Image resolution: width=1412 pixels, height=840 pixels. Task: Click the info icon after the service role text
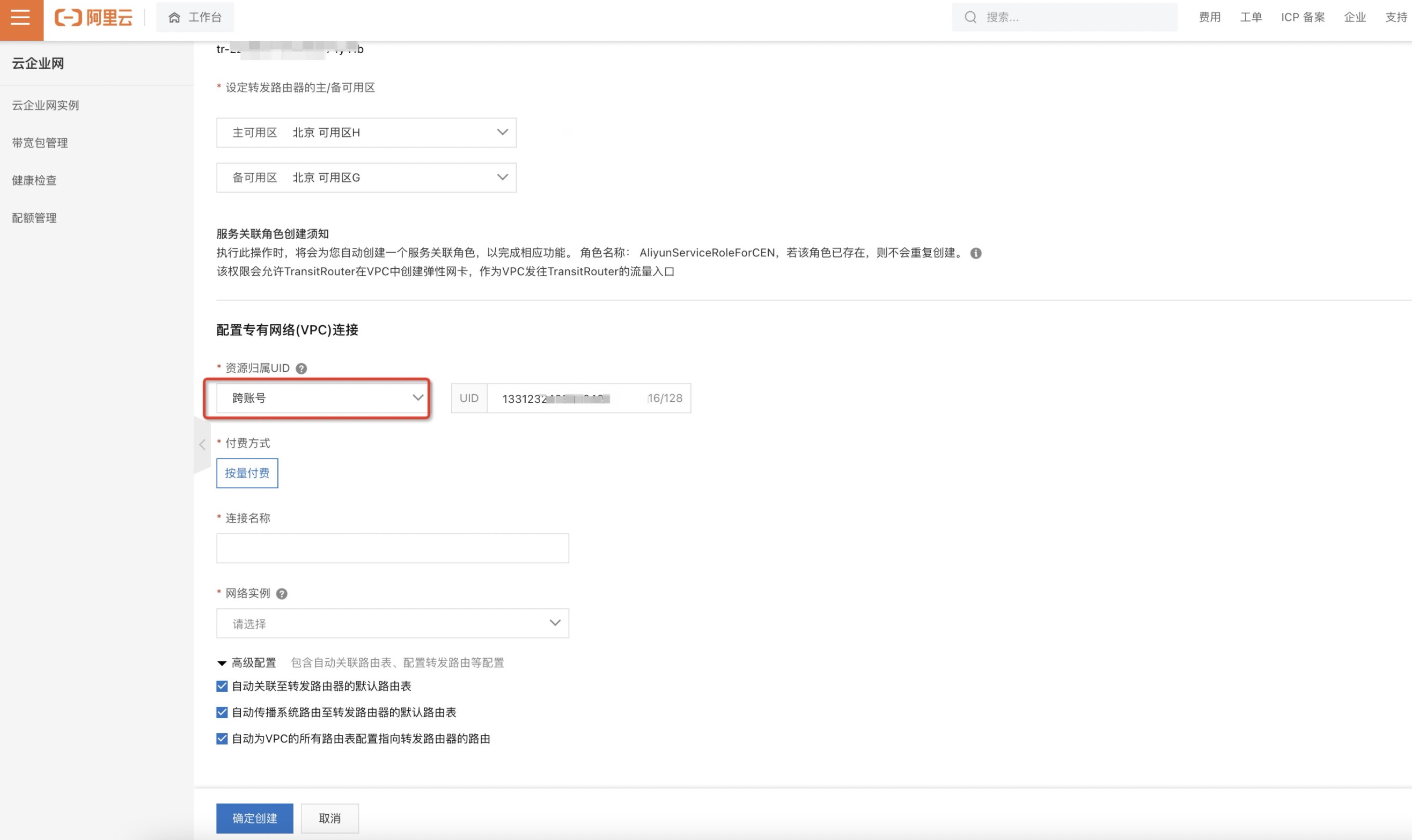976,253
